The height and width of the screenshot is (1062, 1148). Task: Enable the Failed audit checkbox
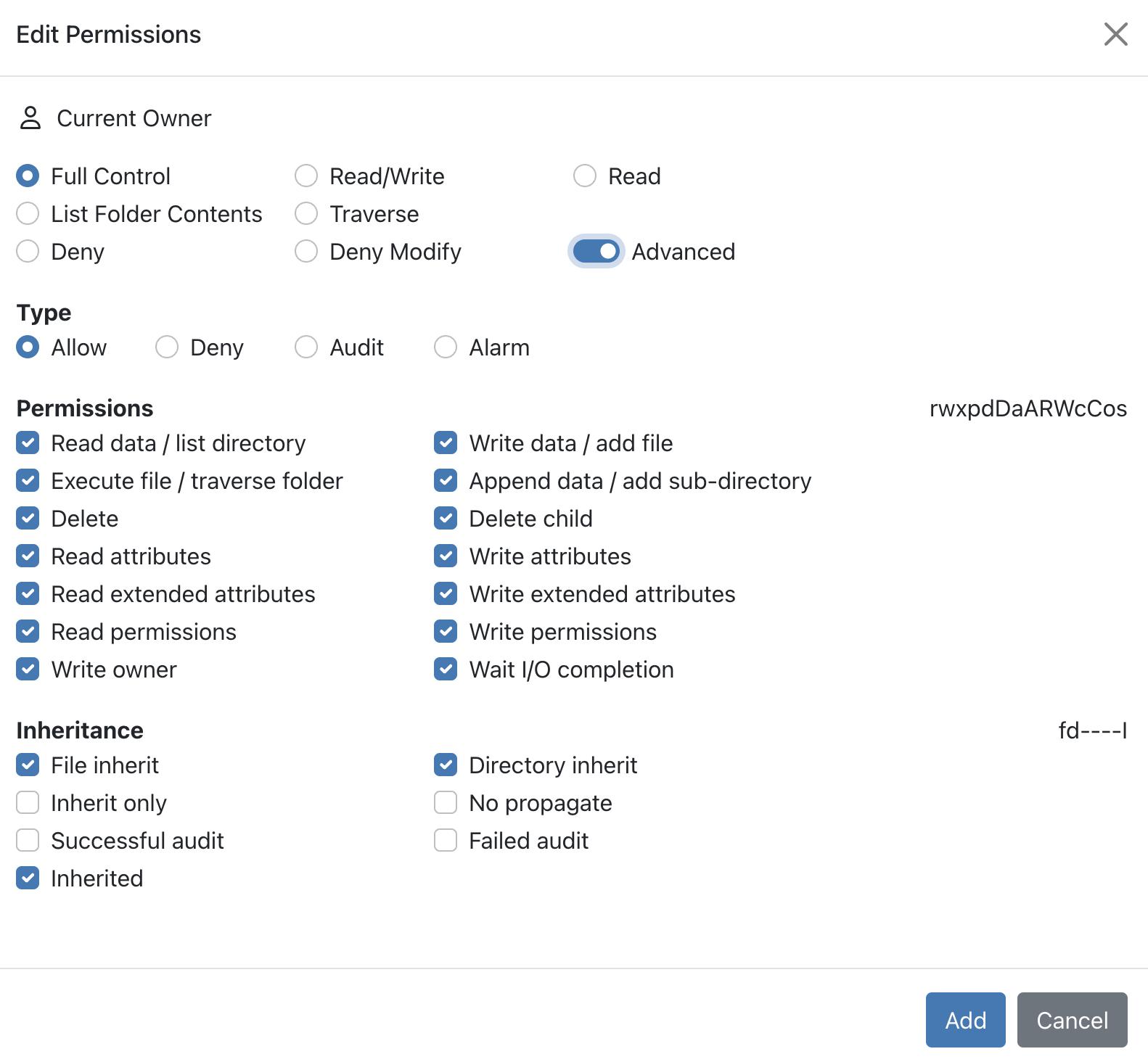click(446, 840)
